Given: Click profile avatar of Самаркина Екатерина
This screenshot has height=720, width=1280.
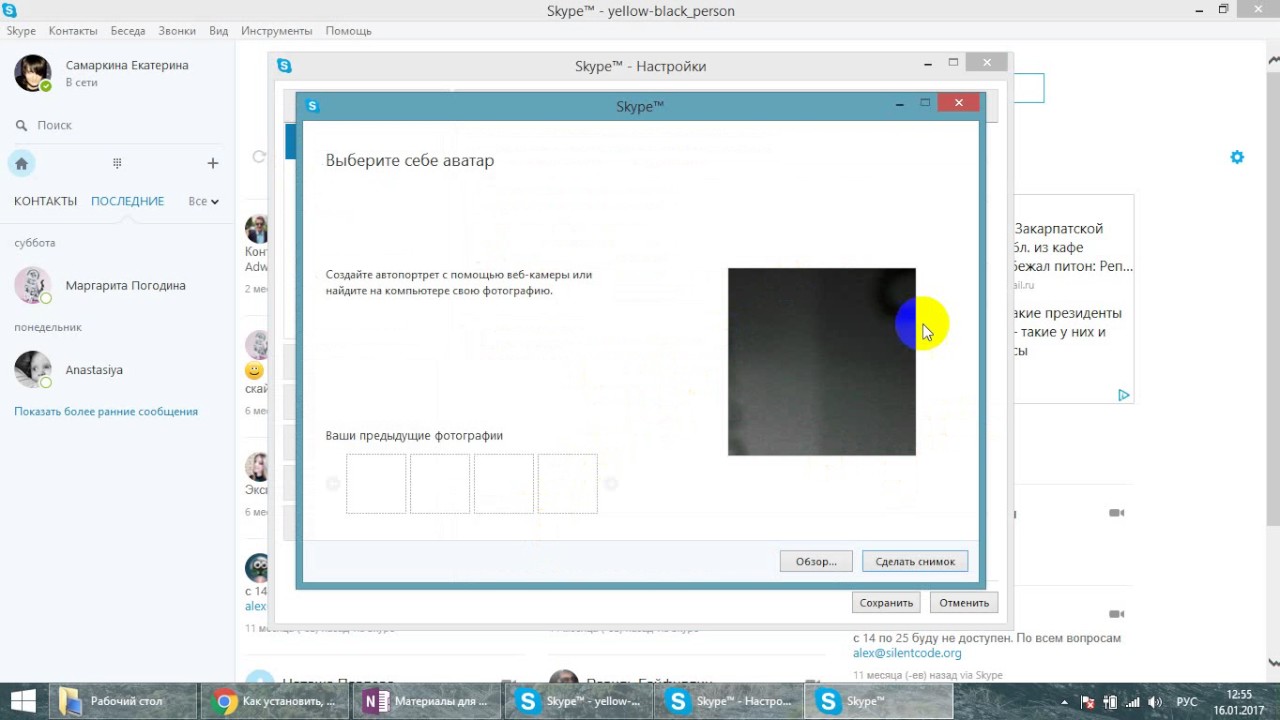Looking at the screenshot, I should point(32,73).
